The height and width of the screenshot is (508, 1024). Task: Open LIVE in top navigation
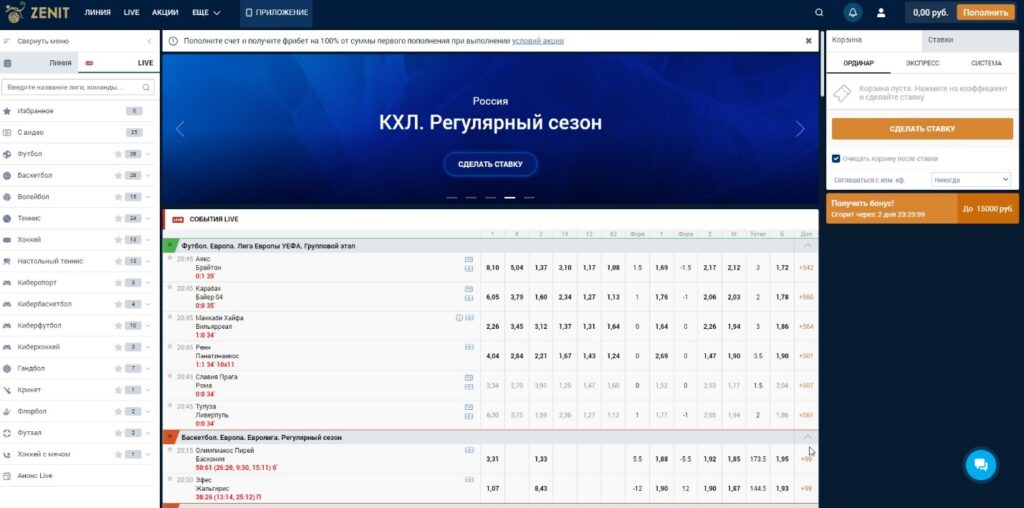coord(131,12)
